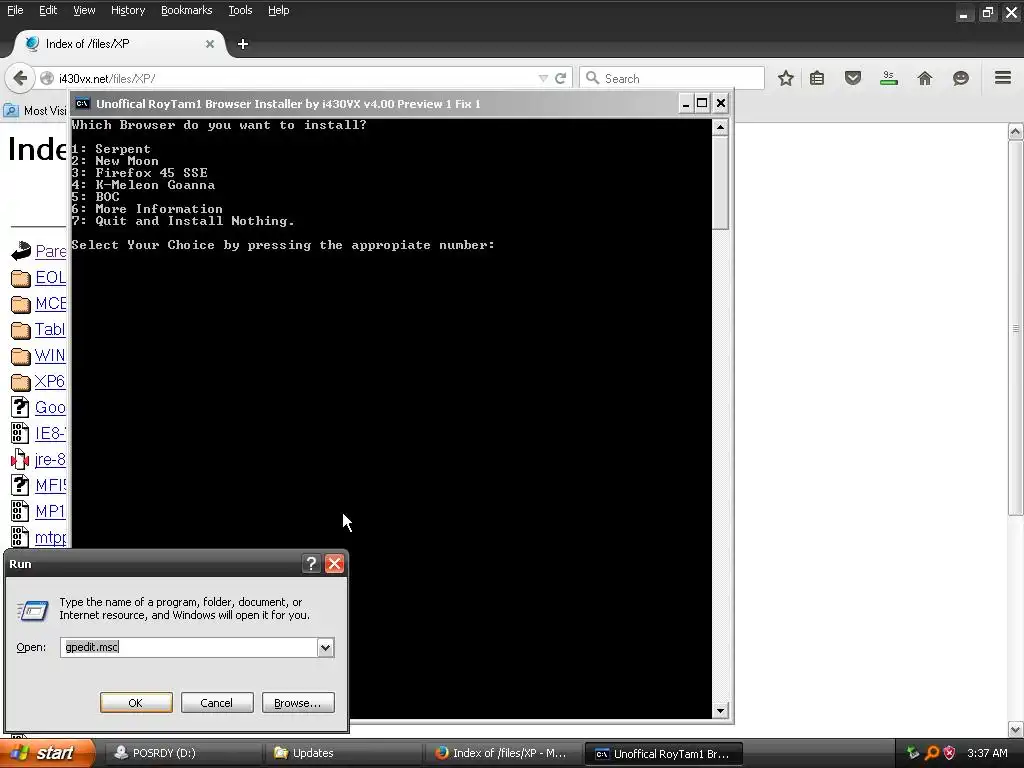Open the Bookmarks menu

pos(186,10)
